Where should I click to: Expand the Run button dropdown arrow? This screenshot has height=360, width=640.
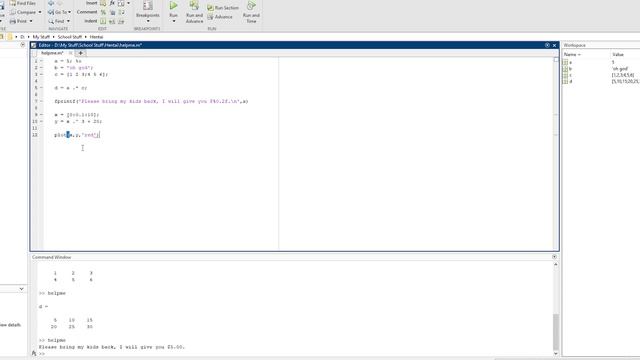pos(173,21)
